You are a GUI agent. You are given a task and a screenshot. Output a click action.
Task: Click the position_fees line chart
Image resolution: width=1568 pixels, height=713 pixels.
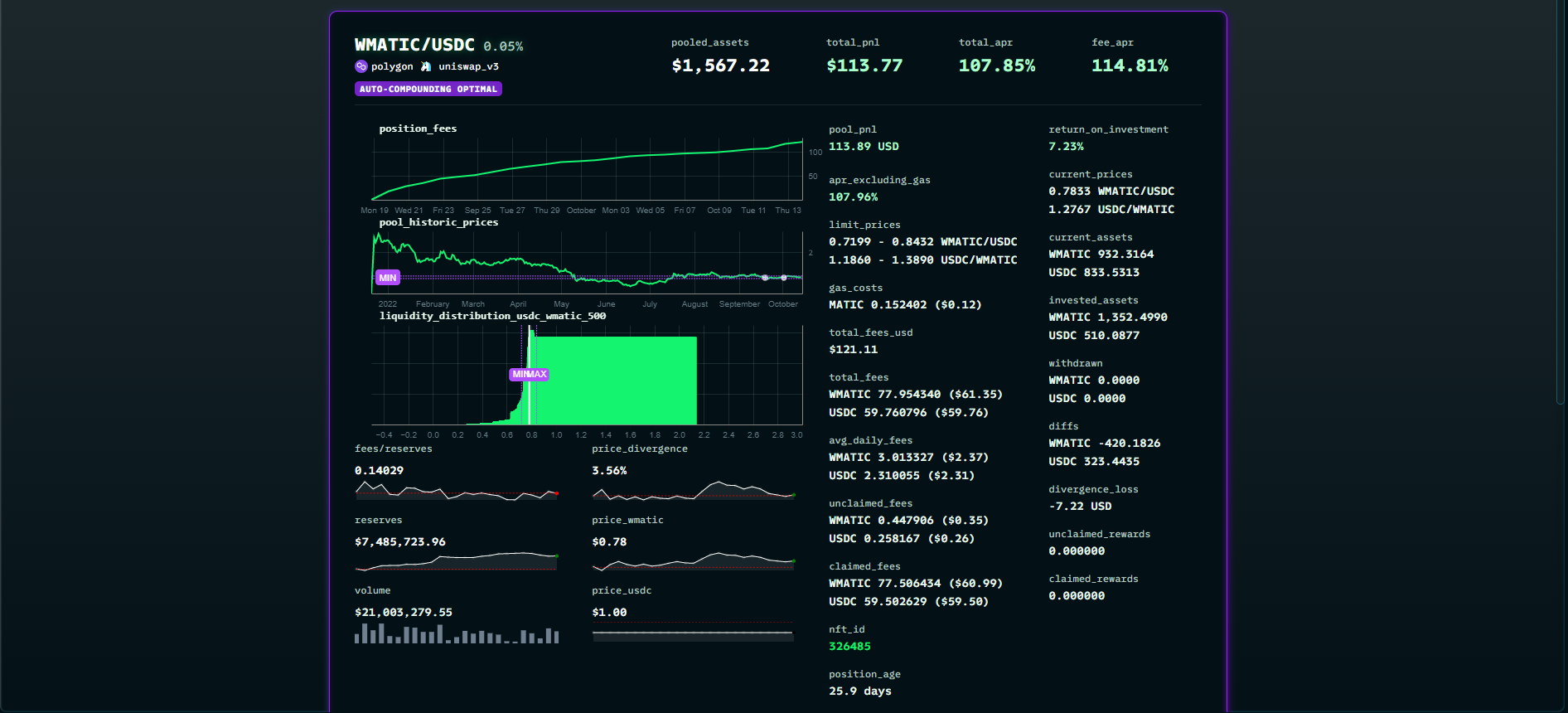point(587,169)
